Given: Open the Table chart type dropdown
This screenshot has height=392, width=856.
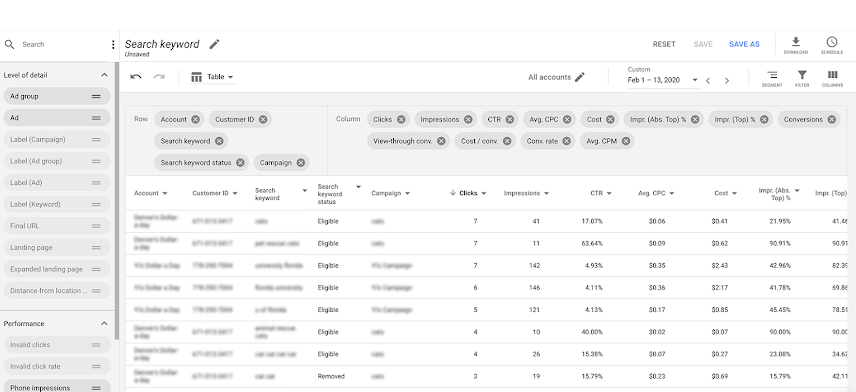Looking at the screenshot, I should [212, 77].
